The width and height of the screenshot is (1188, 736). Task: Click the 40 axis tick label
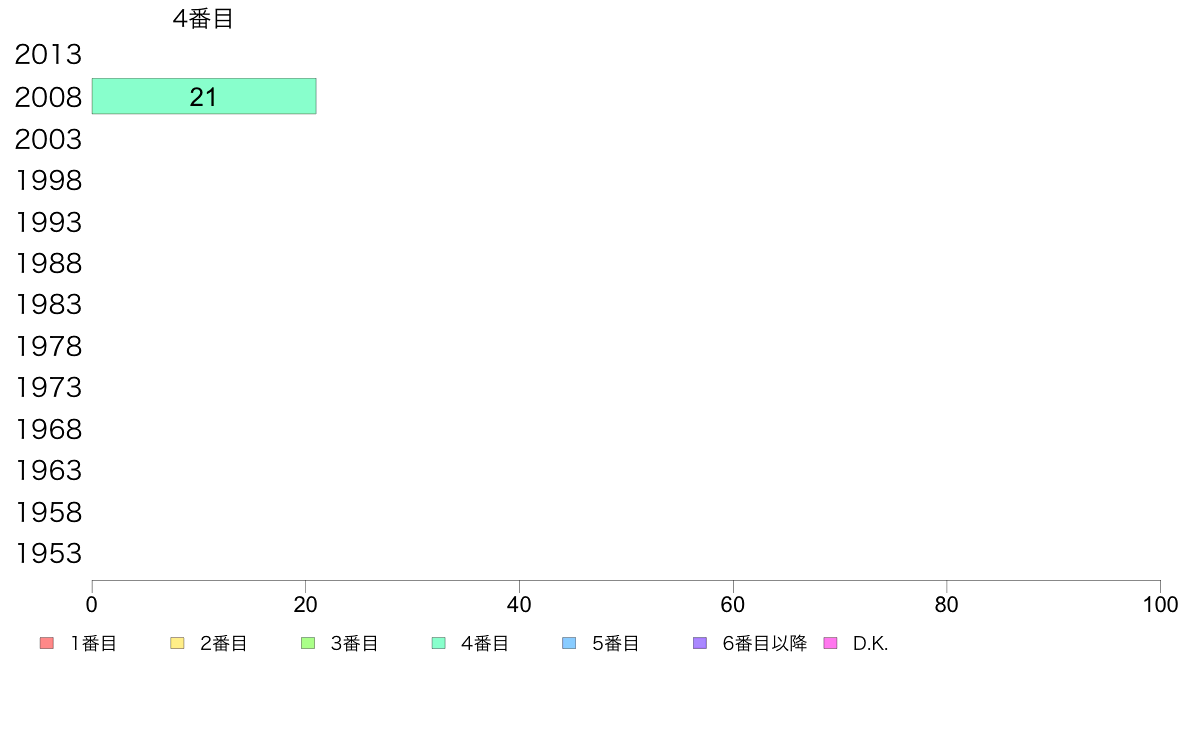coord(519,604)
